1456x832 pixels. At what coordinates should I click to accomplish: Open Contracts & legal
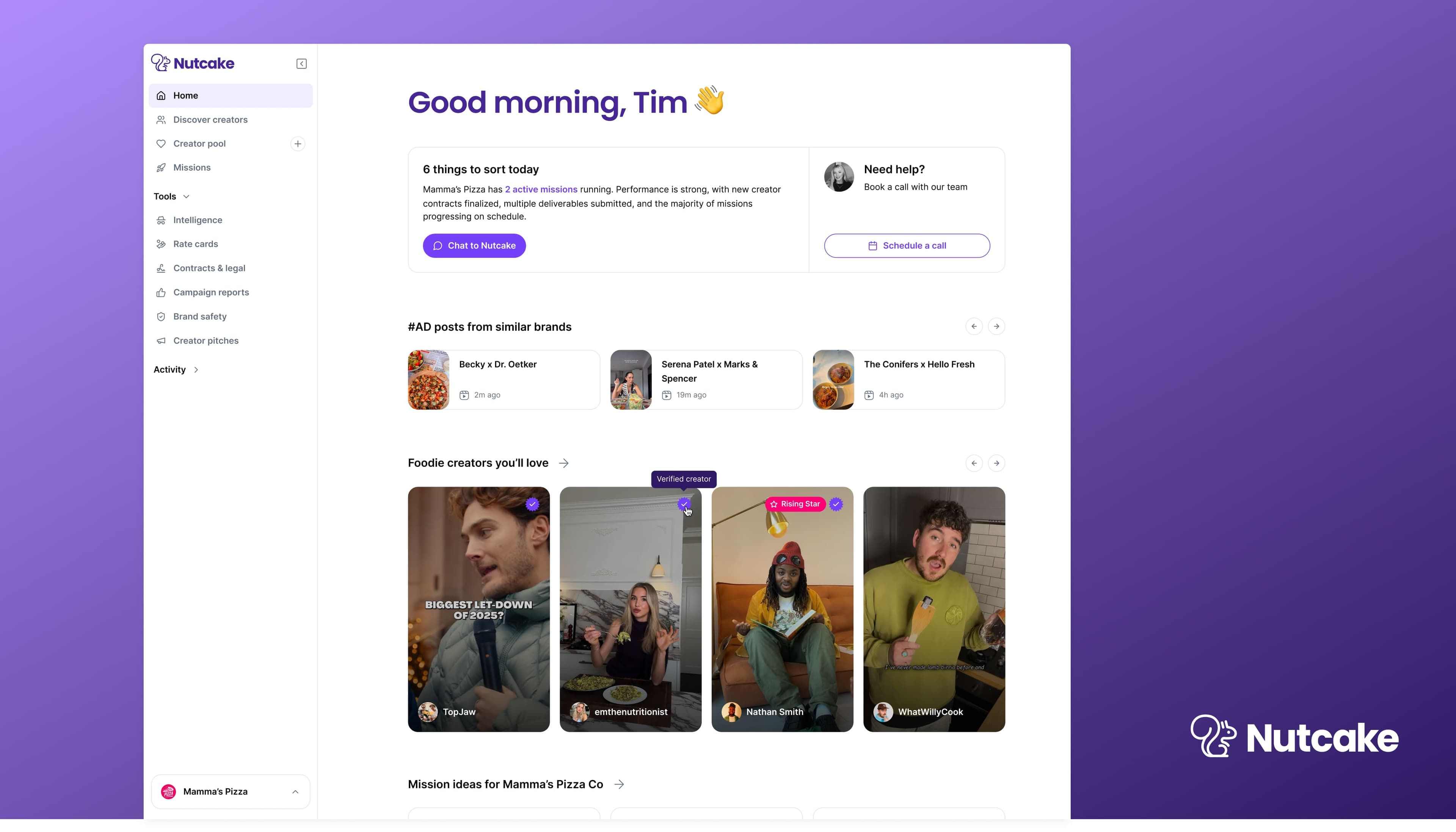point(231,268)
